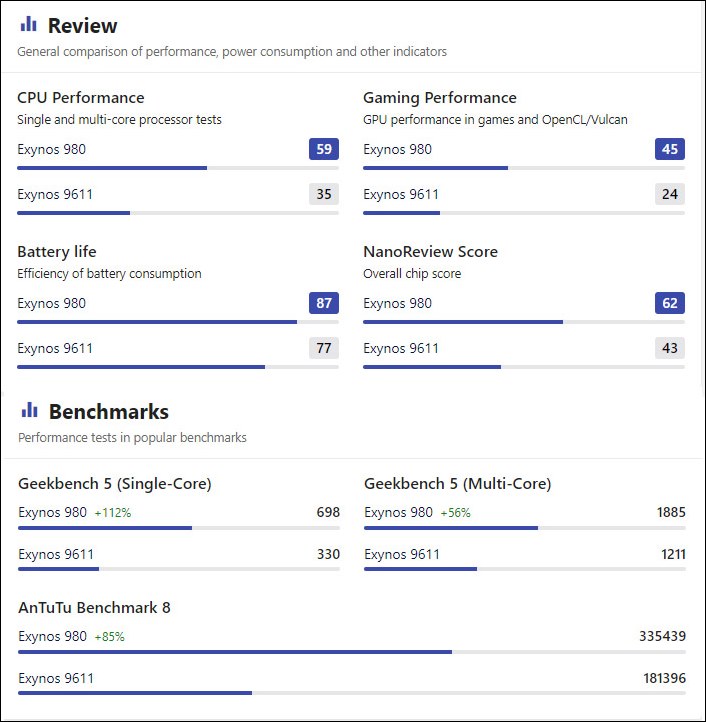Screen dimensions: 706x722
Task: Select the Benchmarks section heading
Action: coord(109,412)
